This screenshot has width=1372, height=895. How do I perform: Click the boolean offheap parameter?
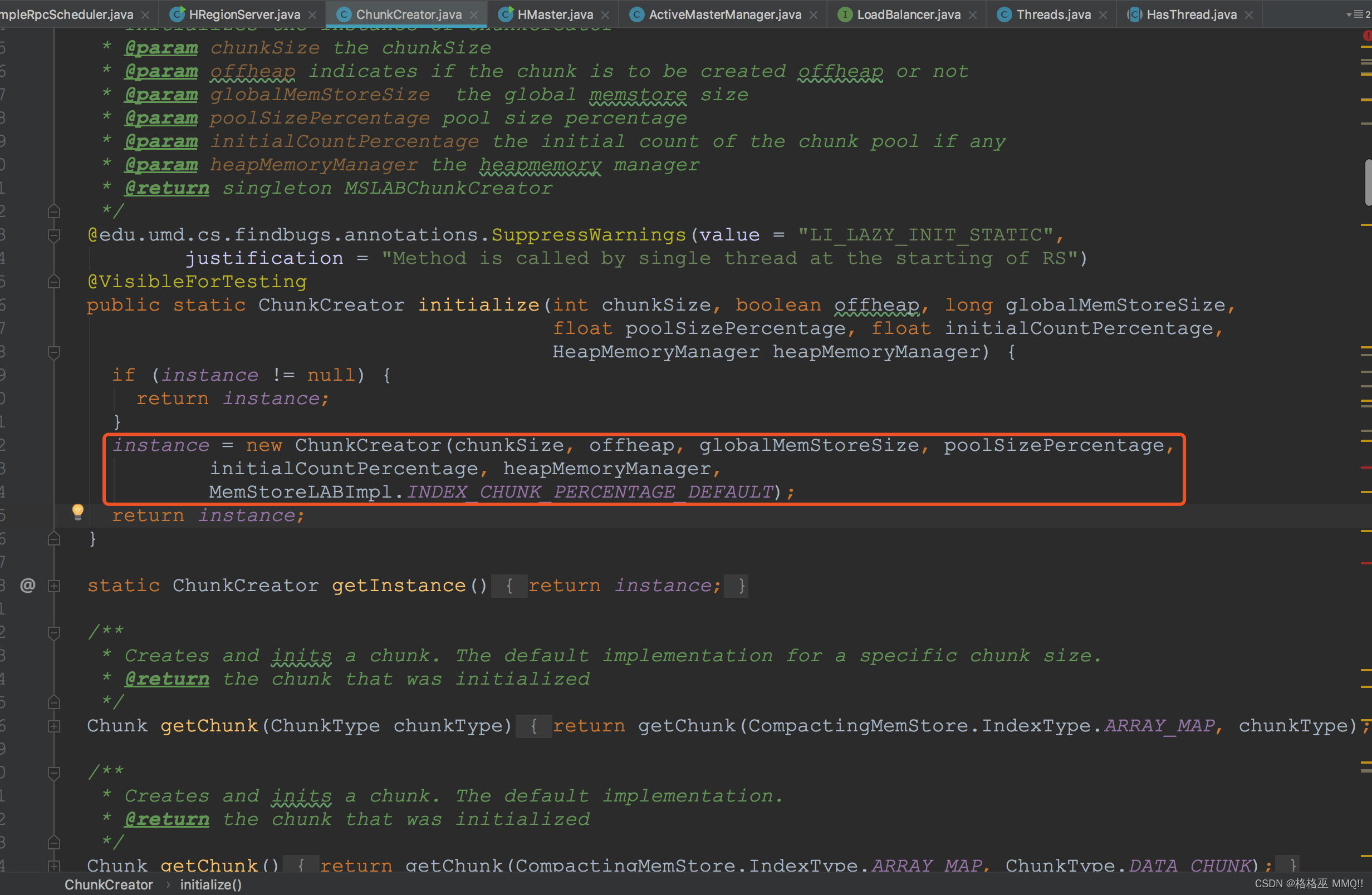[x=827, y=305]
